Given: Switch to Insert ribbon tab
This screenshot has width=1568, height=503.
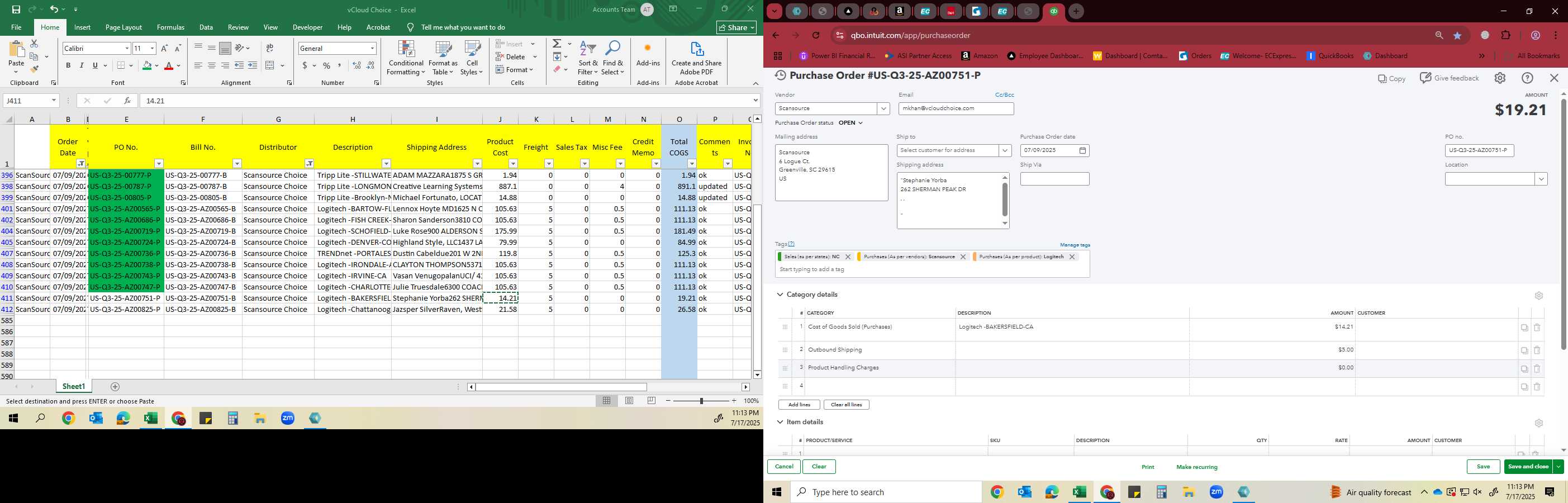Looking at the screenshot, I should pos(82,27).
